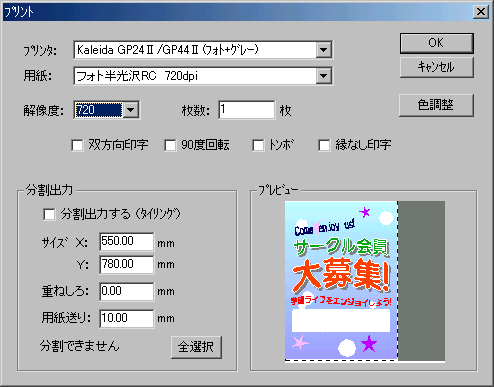This screenshot has height=387, width=494.
Task: Click the Y size field showing 780.00
Action: point(127,265)
